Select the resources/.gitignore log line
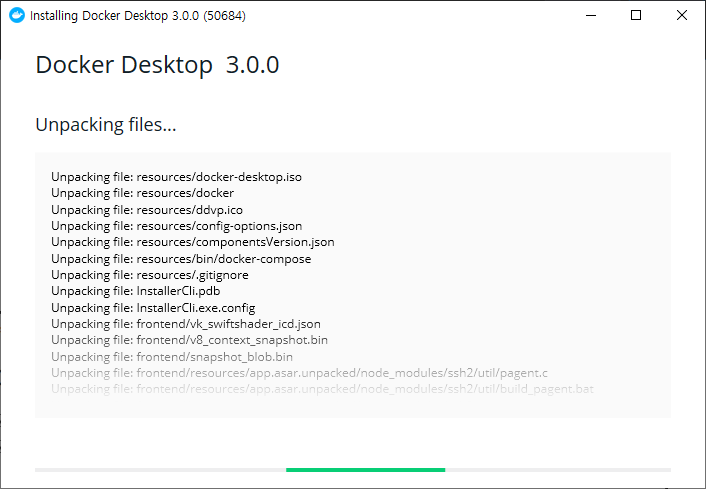Image resolution: width=706 pixels, height=489 pixels. point(149,275)
